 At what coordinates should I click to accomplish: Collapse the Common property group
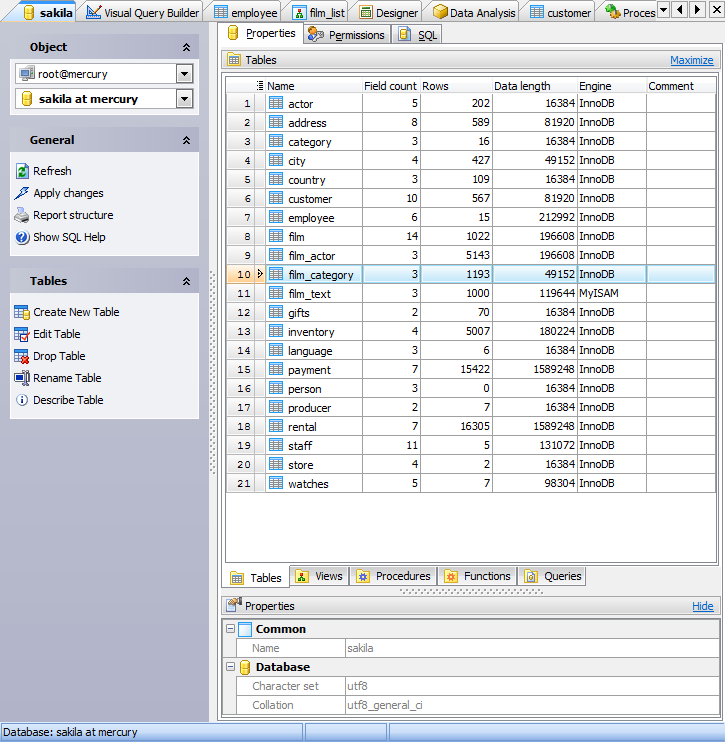230,629
